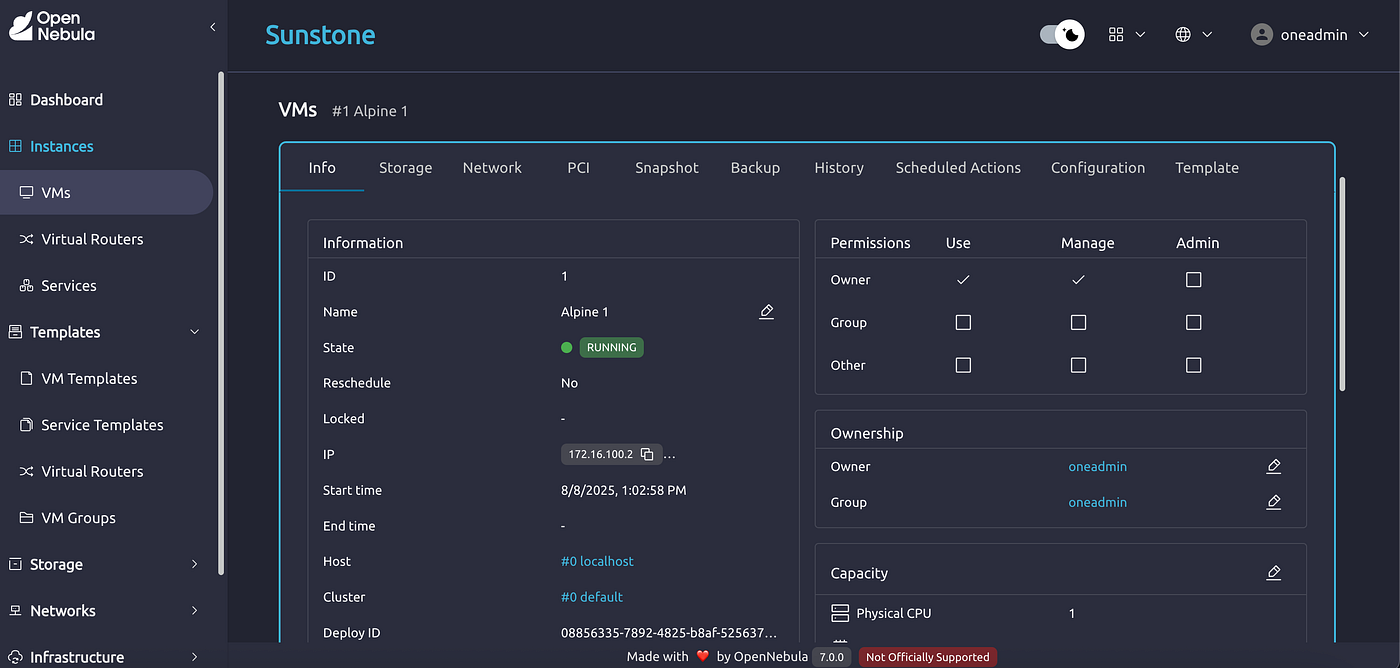Collapse the sidebar with the chevron

tap(212, 27)
